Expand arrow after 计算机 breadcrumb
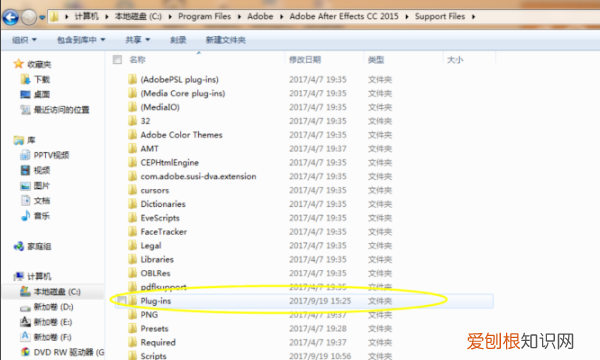Image resolution: width=600 pixels, height=360 pixels. (x=107, y=17)
